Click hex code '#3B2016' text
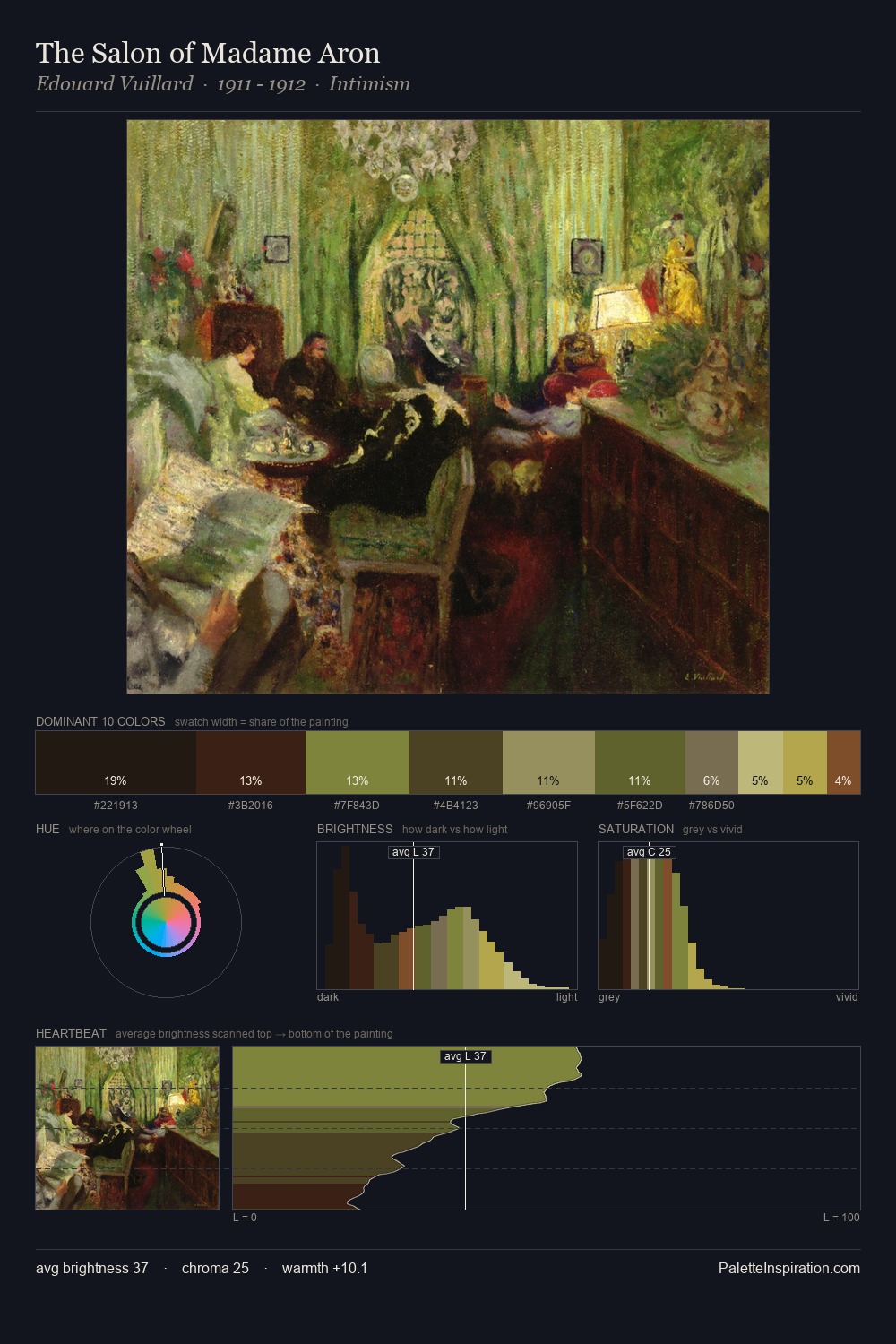 click(x=251, y=805)
